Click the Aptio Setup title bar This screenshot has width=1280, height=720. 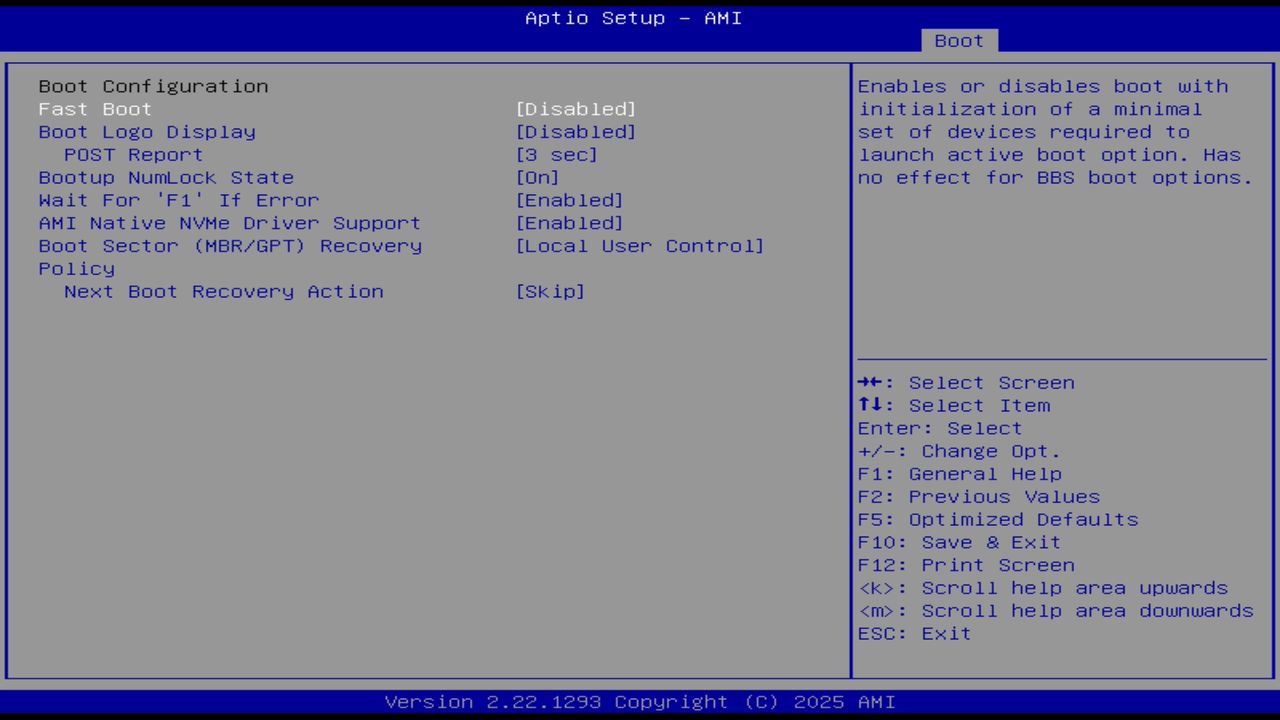click(x=632, y=17)
